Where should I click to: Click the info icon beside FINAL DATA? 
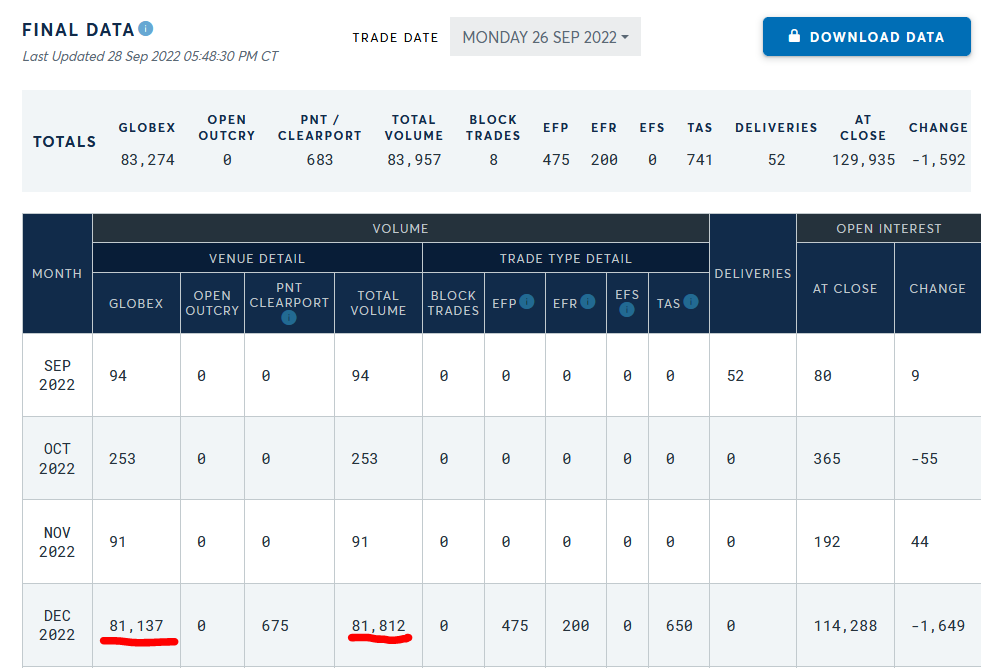coord(146,29)
